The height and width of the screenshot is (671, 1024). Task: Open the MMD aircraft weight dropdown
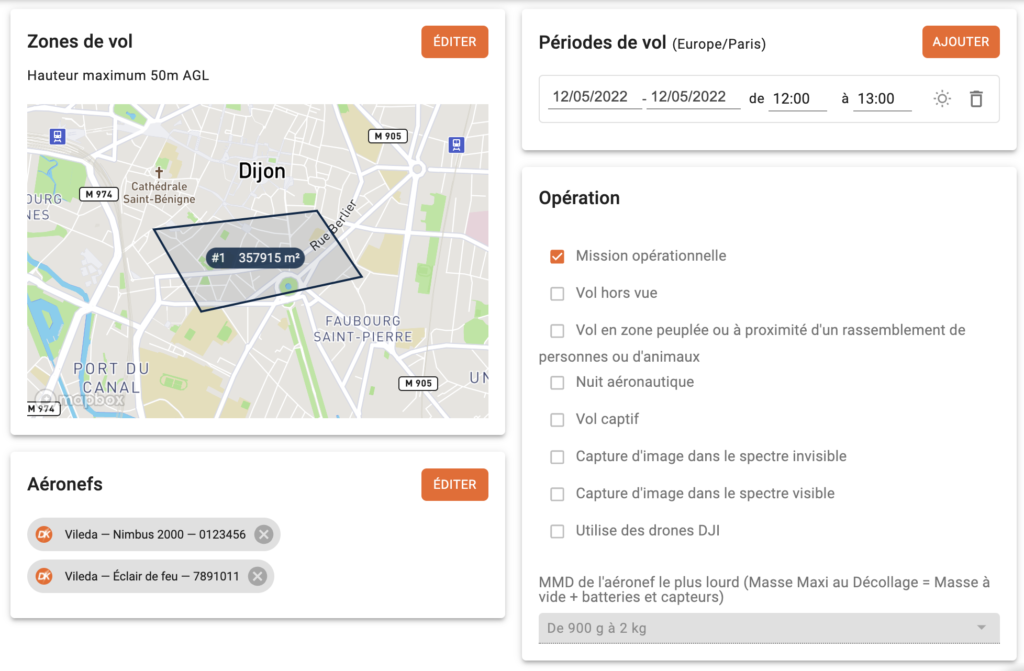pos(768,628)
